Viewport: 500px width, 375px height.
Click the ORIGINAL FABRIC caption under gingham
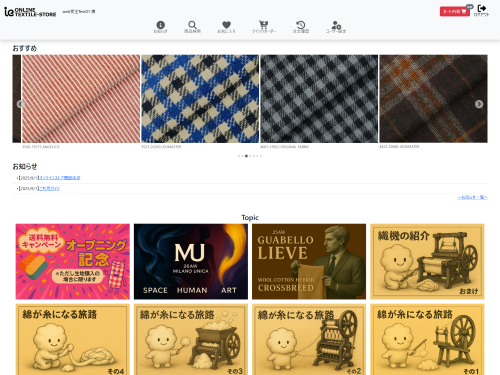(x=285, y=147)
